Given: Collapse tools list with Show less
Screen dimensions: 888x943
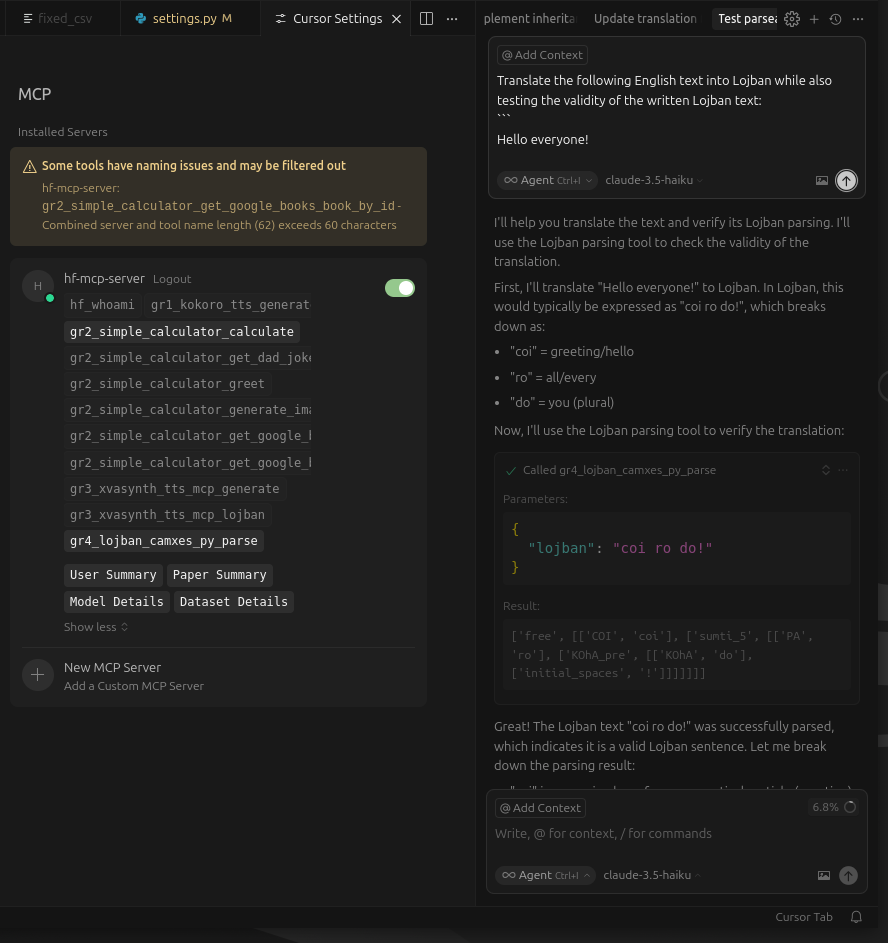Looking at the screenshot, I should click(96, 627).
